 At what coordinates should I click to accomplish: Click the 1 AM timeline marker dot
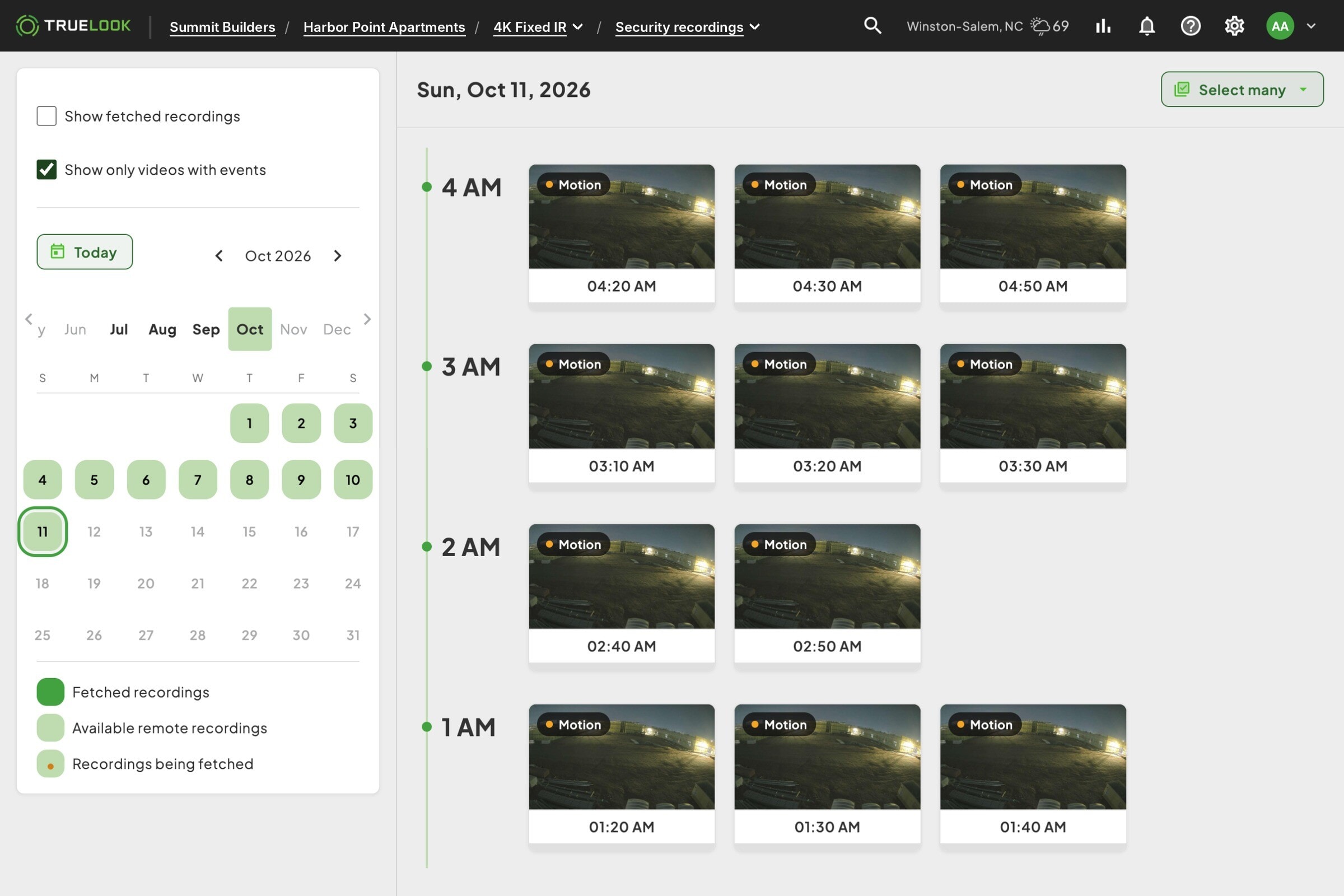click(x=426, y=727)
